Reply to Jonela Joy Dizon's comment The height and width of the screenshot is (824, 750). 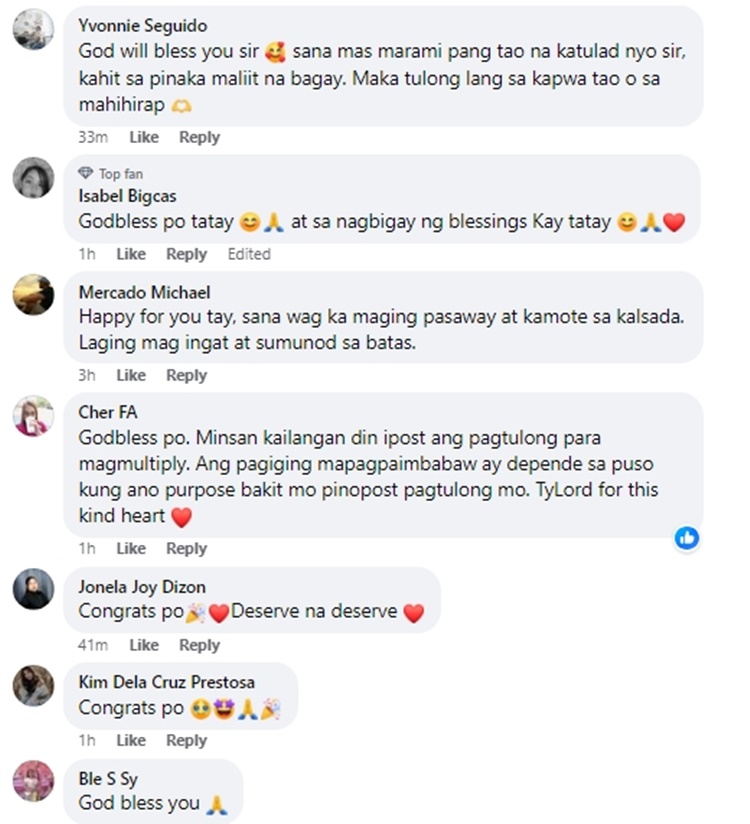click(199, 645)
